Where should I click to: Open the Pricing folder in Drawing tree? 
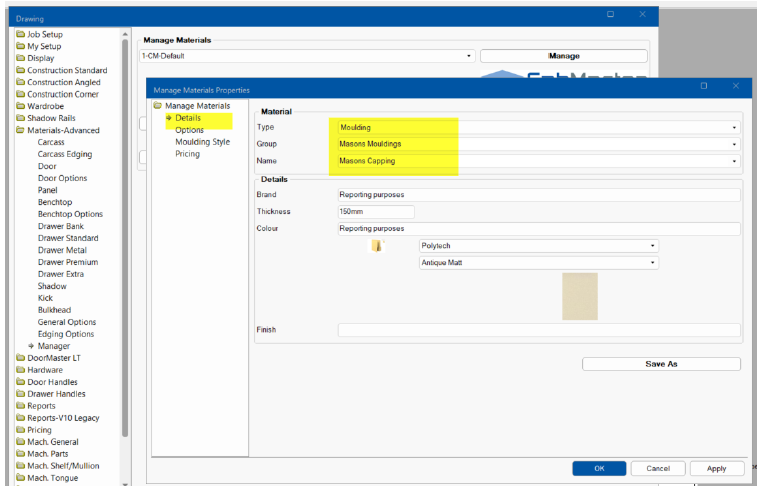click(x=34, y=430)
